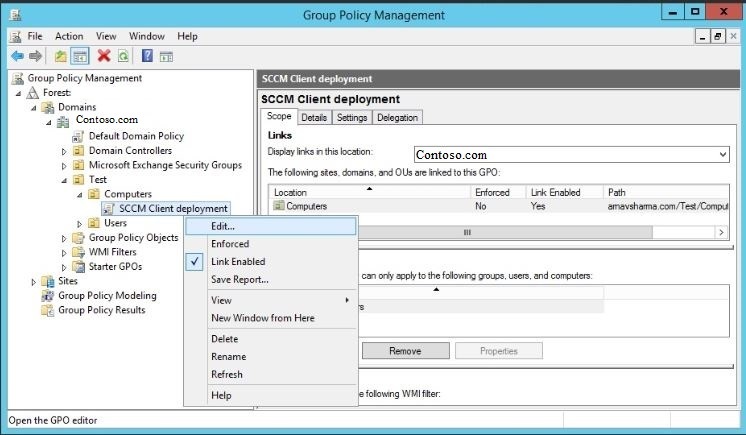Screen dimensions: 746x435
Task: Click the Sites node icon
Action: (48, 281)
